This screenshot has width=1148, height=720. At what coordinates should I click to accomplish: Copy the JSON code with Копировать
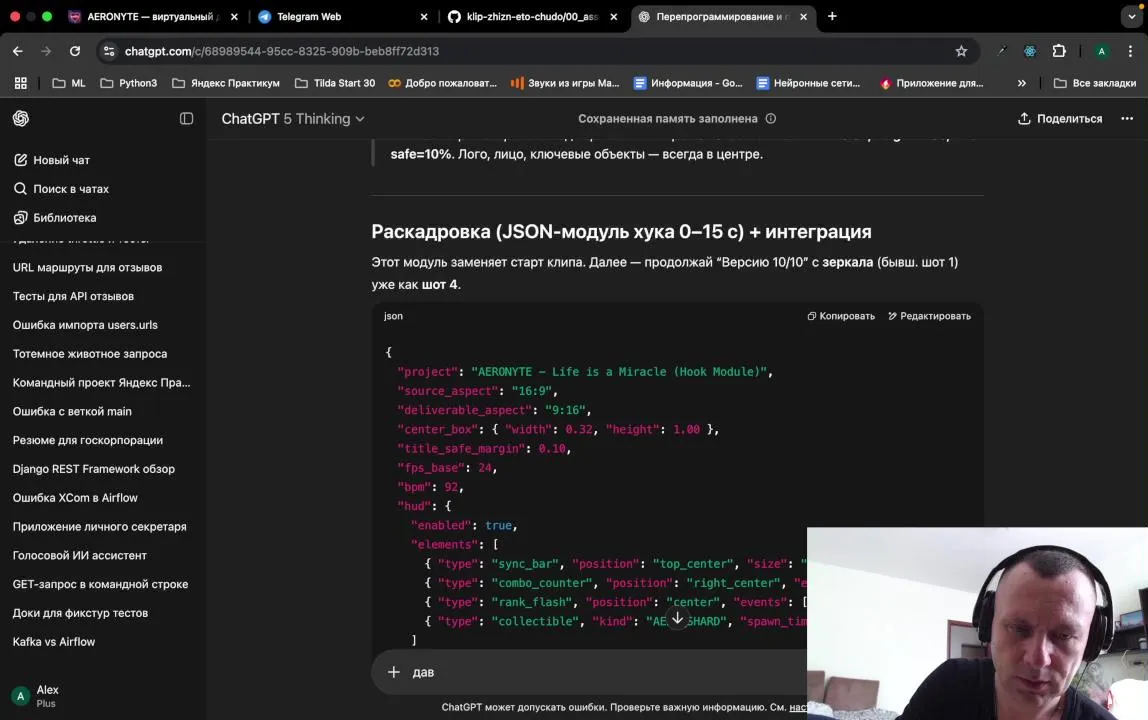pyautogui.click(x=840, y=316)
